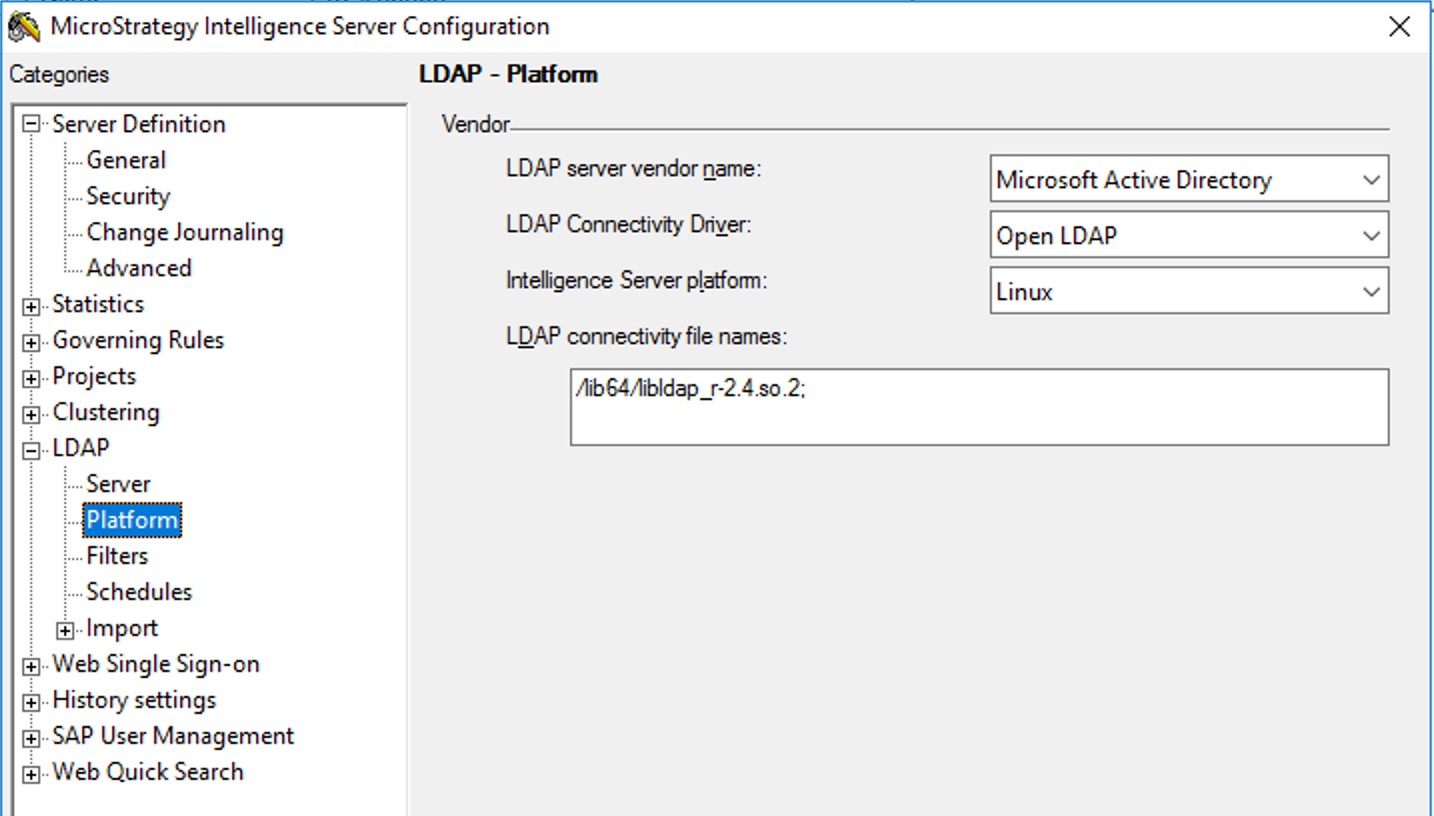
Task: Select the Server item under LDAP
Action: [118, 484]
